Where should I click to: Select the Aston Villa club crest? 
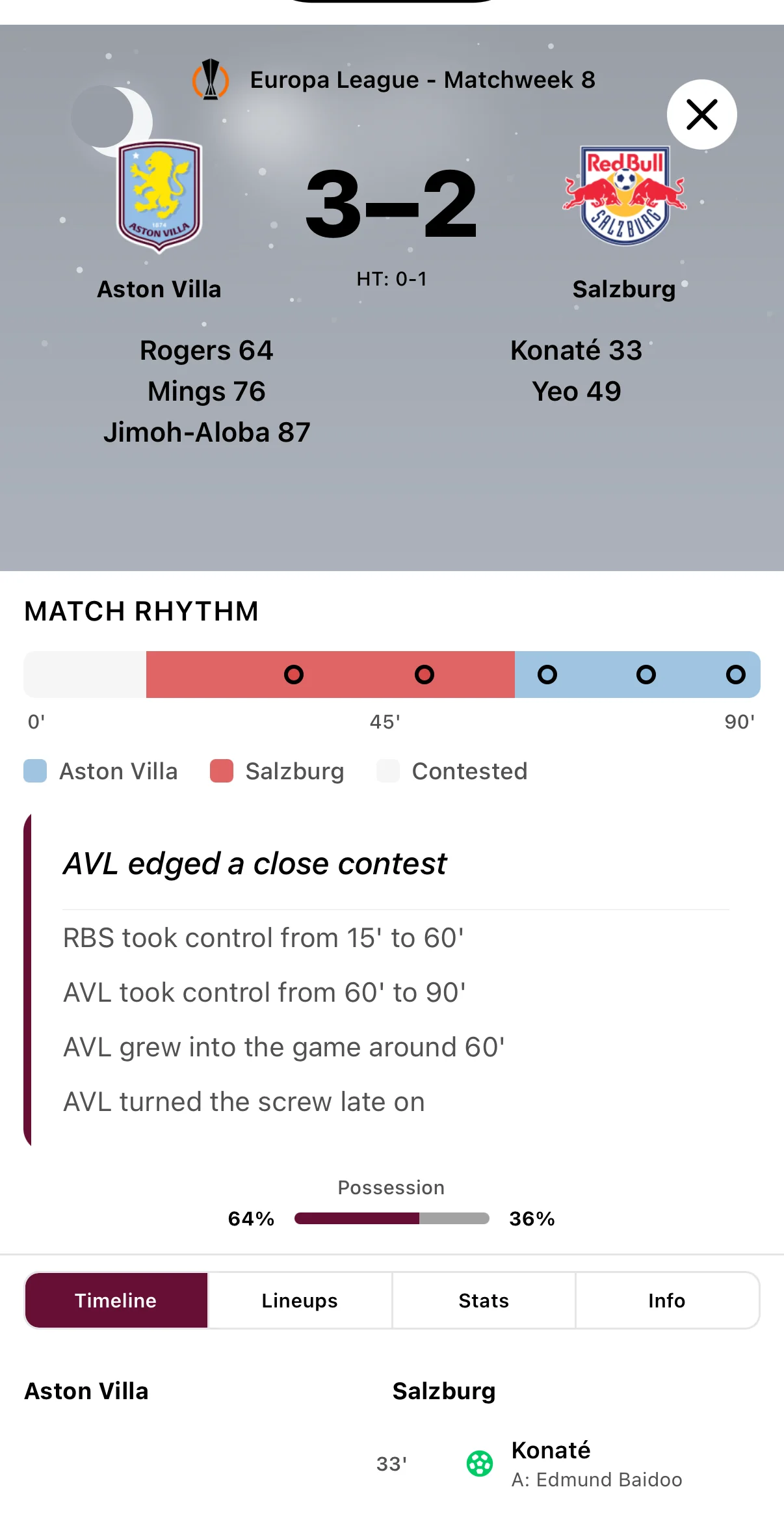coord(158,195)
